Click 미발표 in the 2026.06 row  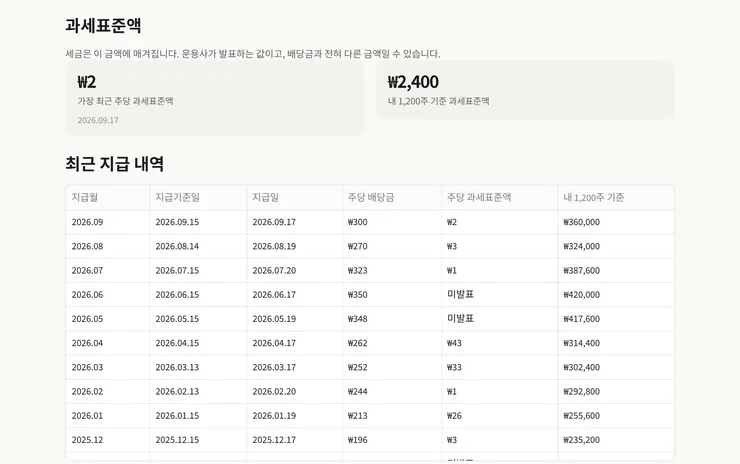click(460, 294)
